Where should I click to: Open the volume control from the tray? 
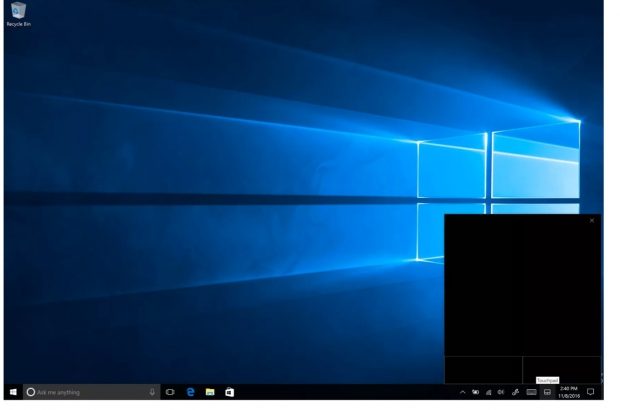click(501, 392)
